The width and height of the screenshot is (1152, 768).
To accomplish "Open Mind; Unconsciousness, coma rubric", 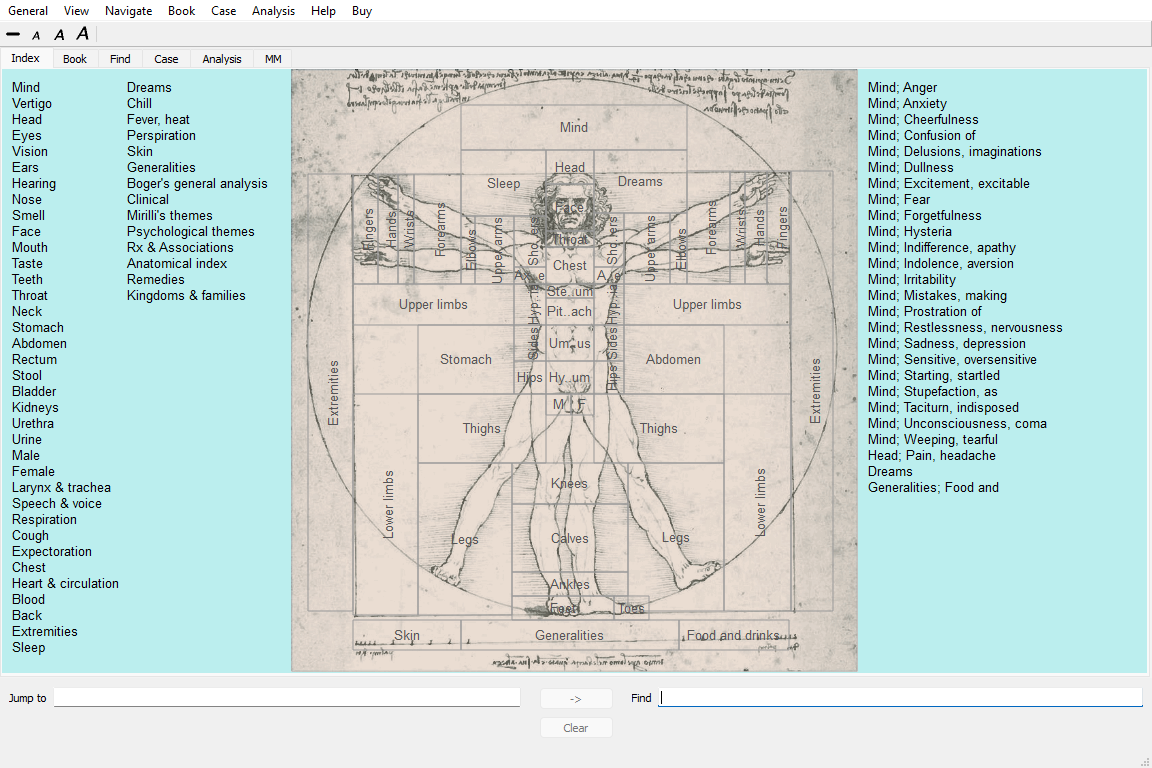I will [x=957, y=424].
